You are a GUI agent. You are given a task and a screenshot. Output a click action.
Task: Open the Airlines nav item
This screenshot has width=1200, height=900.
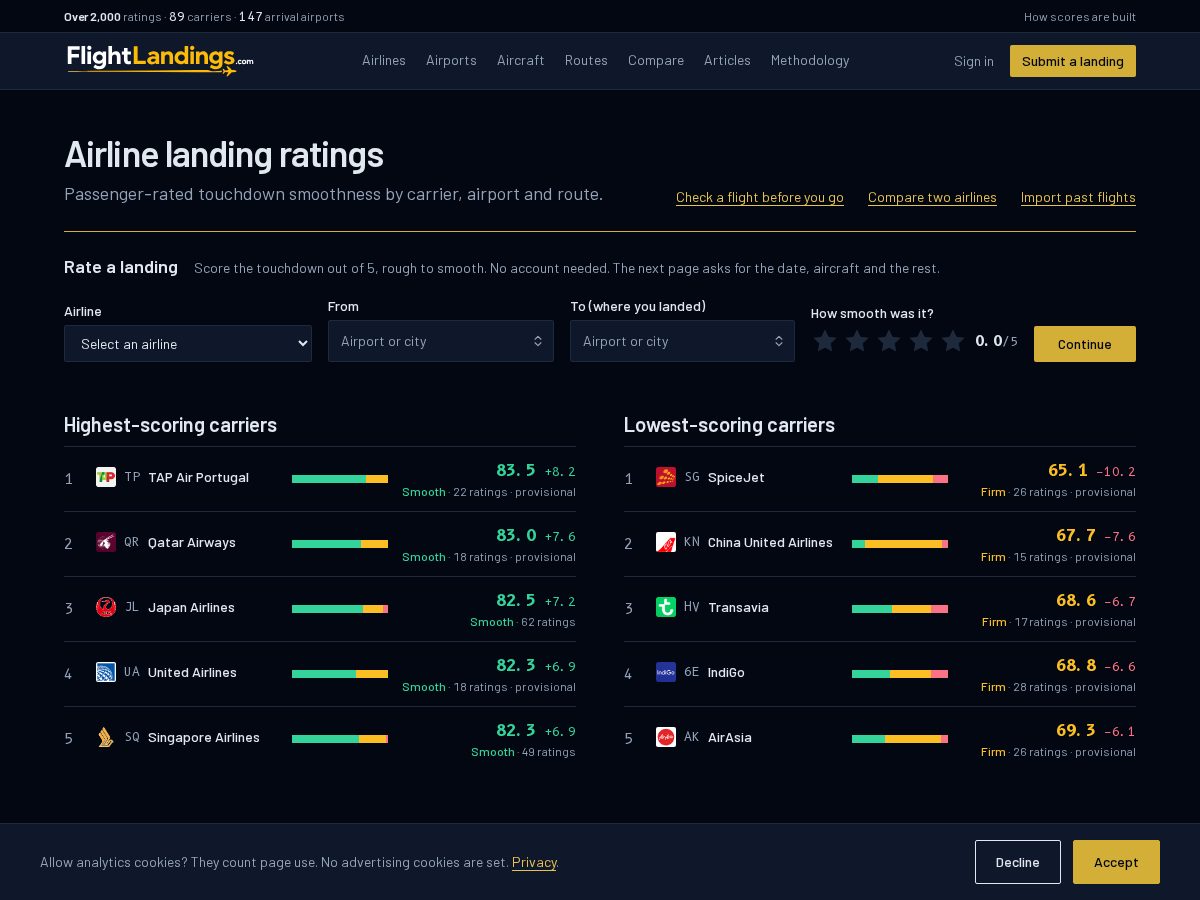click(384, 61)
